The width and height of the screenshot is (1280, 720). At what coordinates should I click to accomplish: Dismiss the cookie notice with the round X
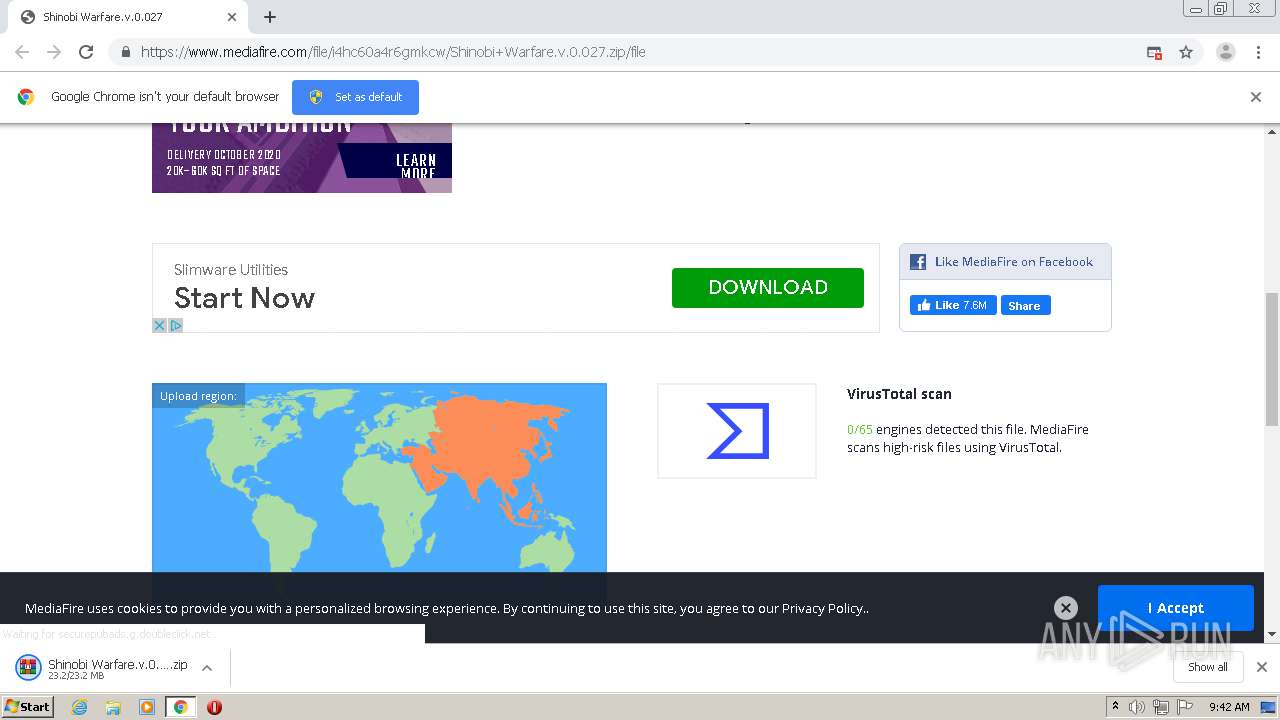1066,608
